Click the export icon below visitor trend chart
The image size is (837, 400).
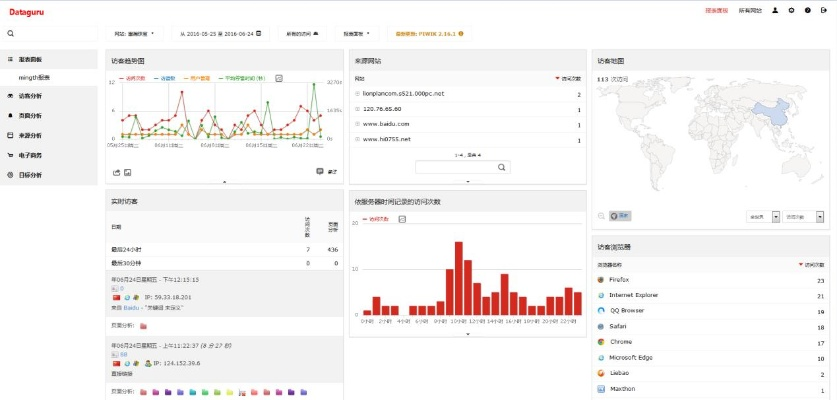pyautogui.click(x=116, y=172)
